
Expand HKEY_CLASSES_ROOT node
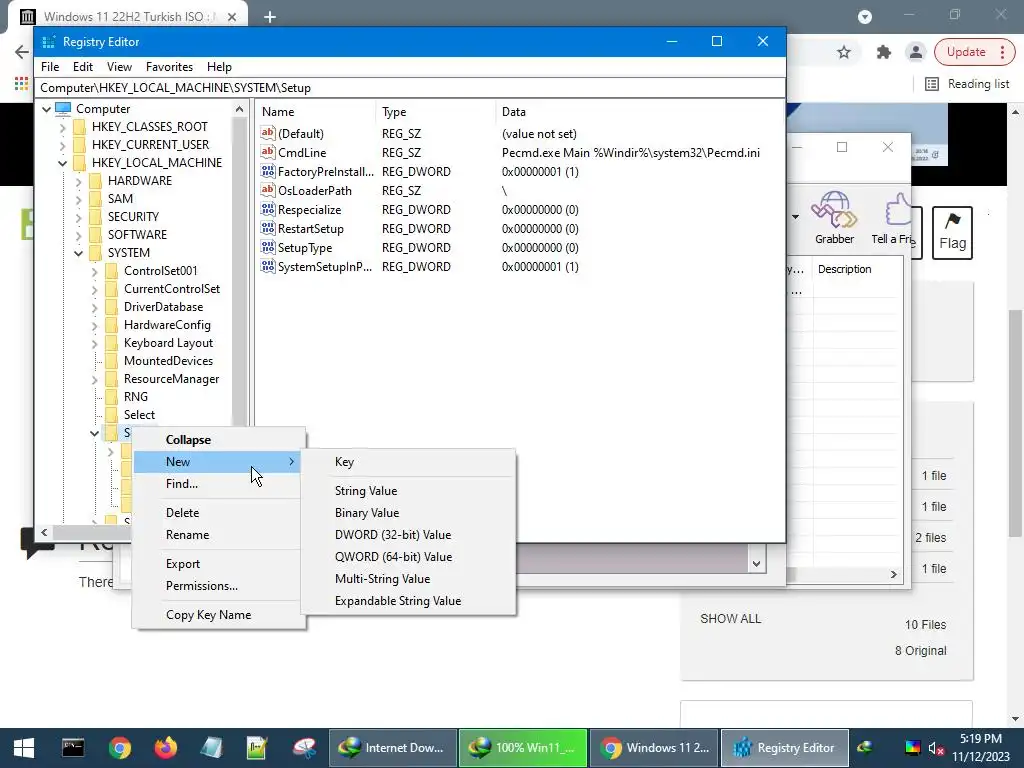(63, 127)
